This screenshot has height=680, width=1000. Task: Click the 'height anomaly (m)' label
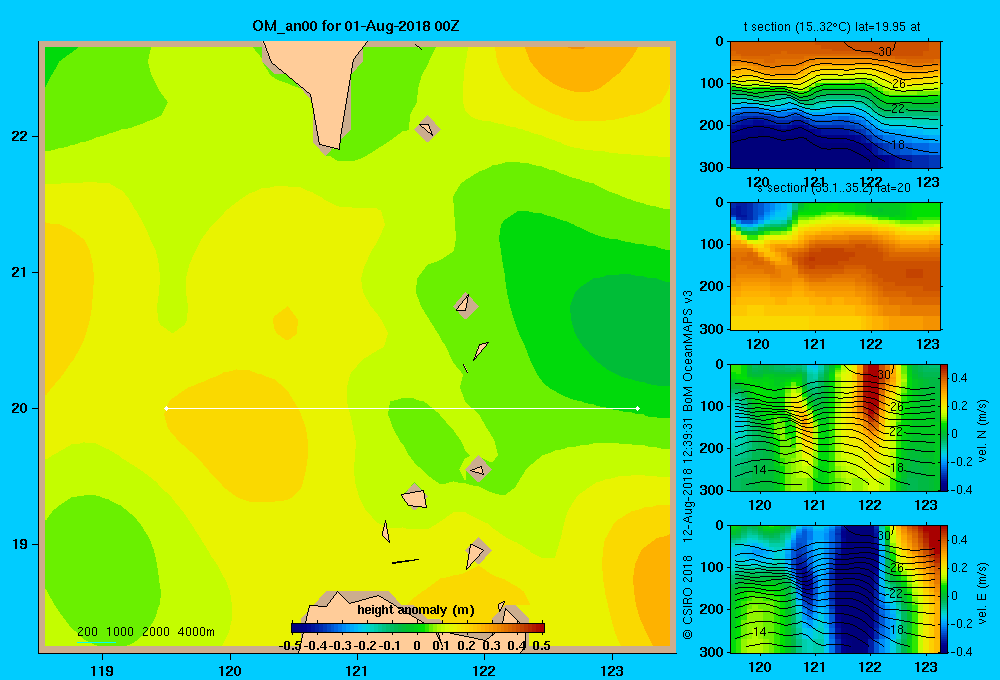pyautogui.click(x=416, y=610)
